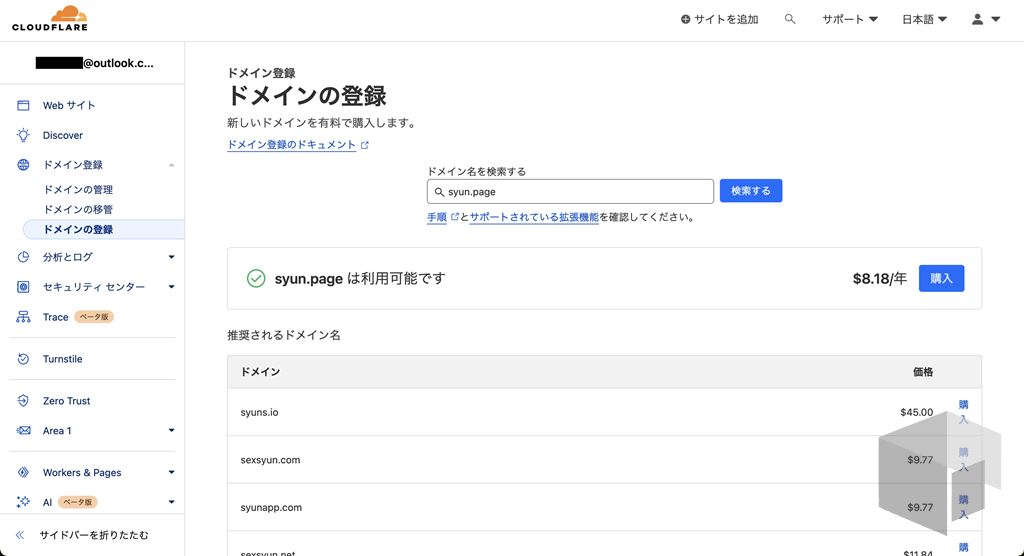
Task: Click the Zero Trust icon
Action: tap(24, 401)
